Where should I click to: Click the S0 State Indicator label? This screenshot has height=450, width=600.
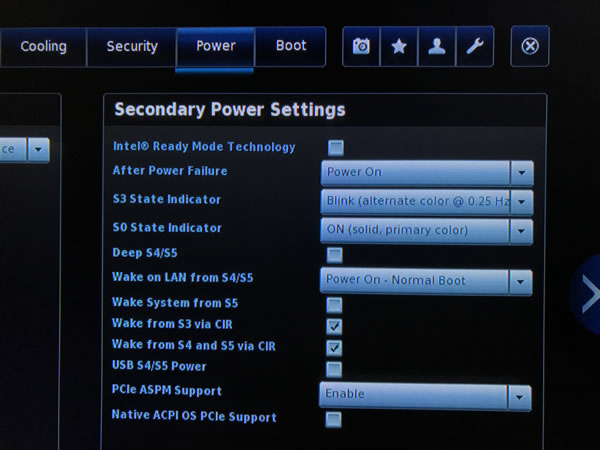pos(167,228)
